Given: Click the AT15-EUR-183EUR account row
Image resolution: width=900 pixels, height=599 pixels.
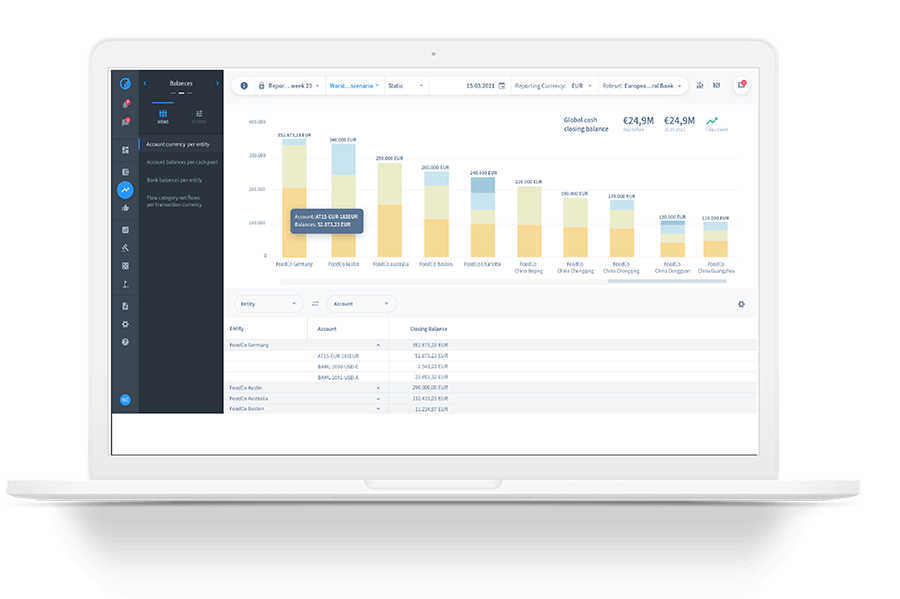Looking at the screenshot, I should pyautogui.click(x=491, y=356).
